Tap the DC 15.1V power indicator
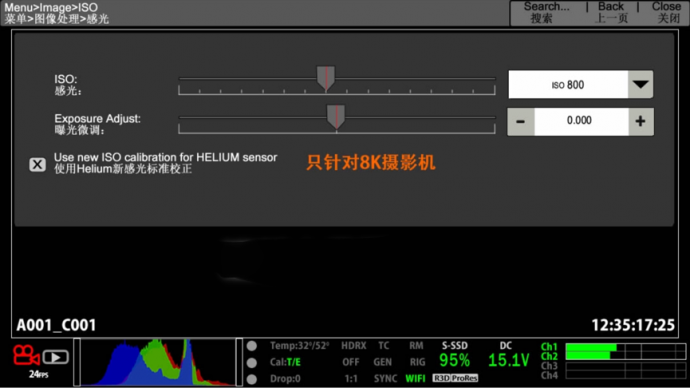This screenshot has width=690, height=388. click(x=508, y=355)
